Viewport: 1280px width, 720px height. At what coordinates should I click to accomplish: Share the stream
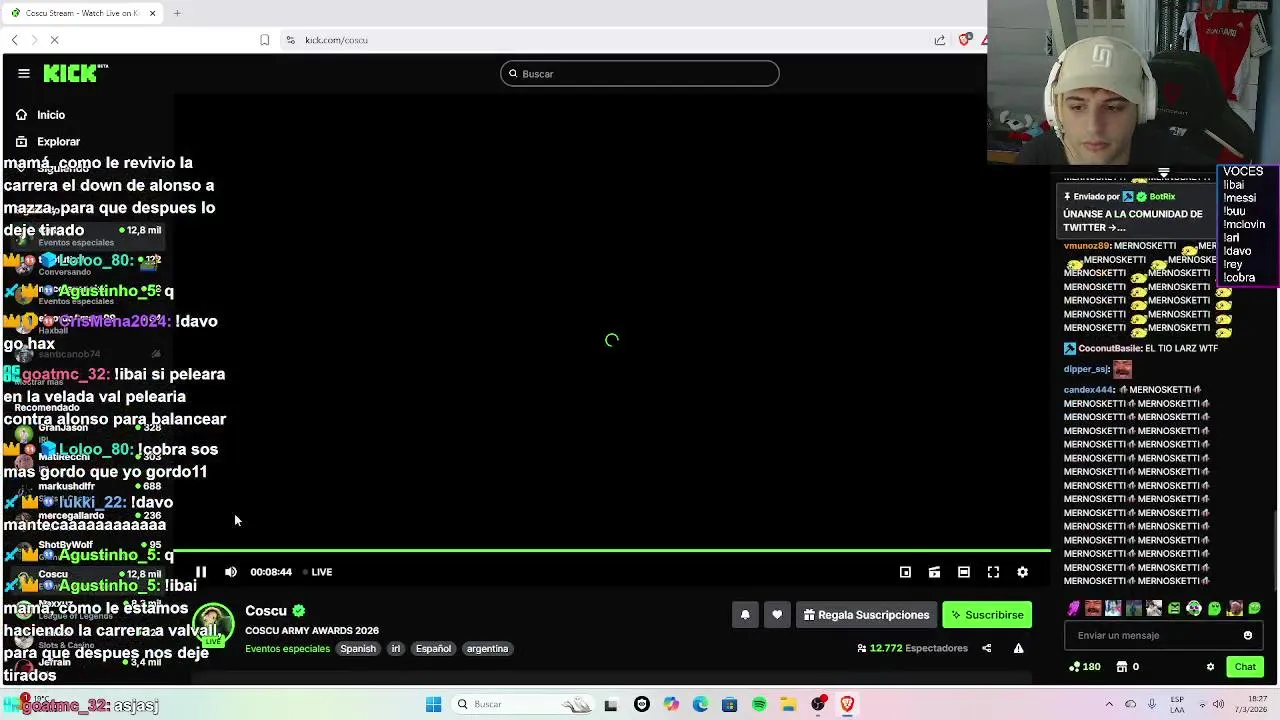click(x=986, y=648)
